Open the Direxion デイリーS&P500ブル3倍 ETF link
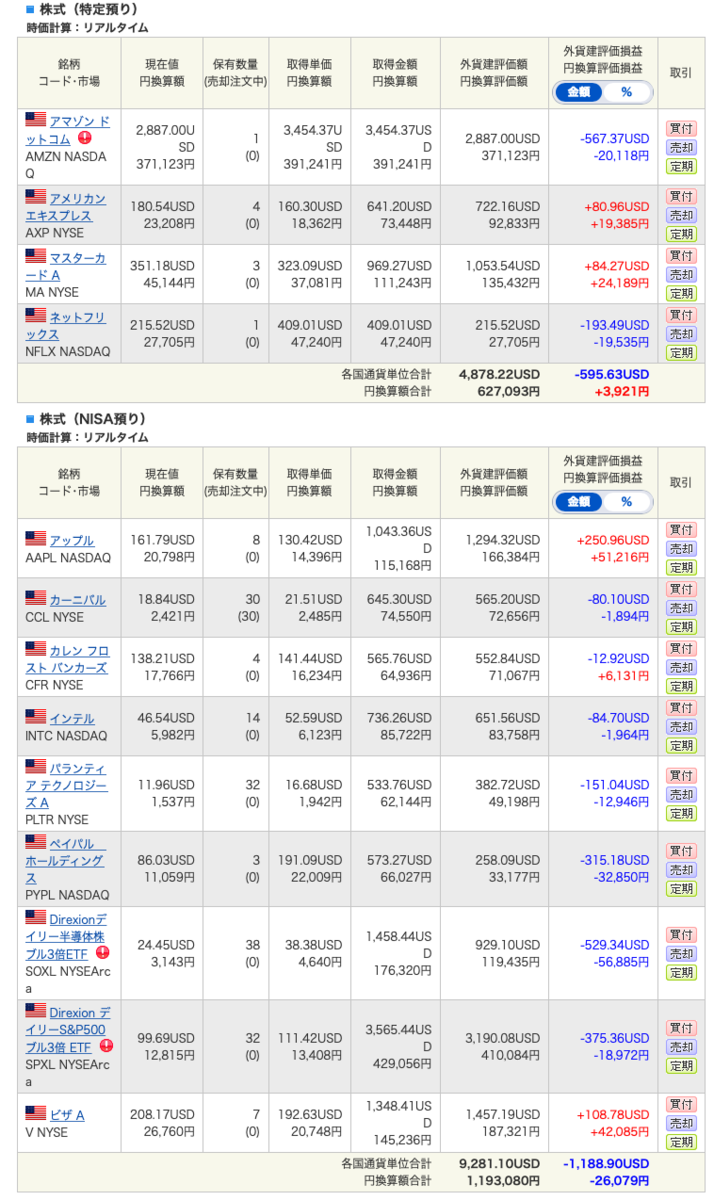The image size is (714, 1200). 68,1028
